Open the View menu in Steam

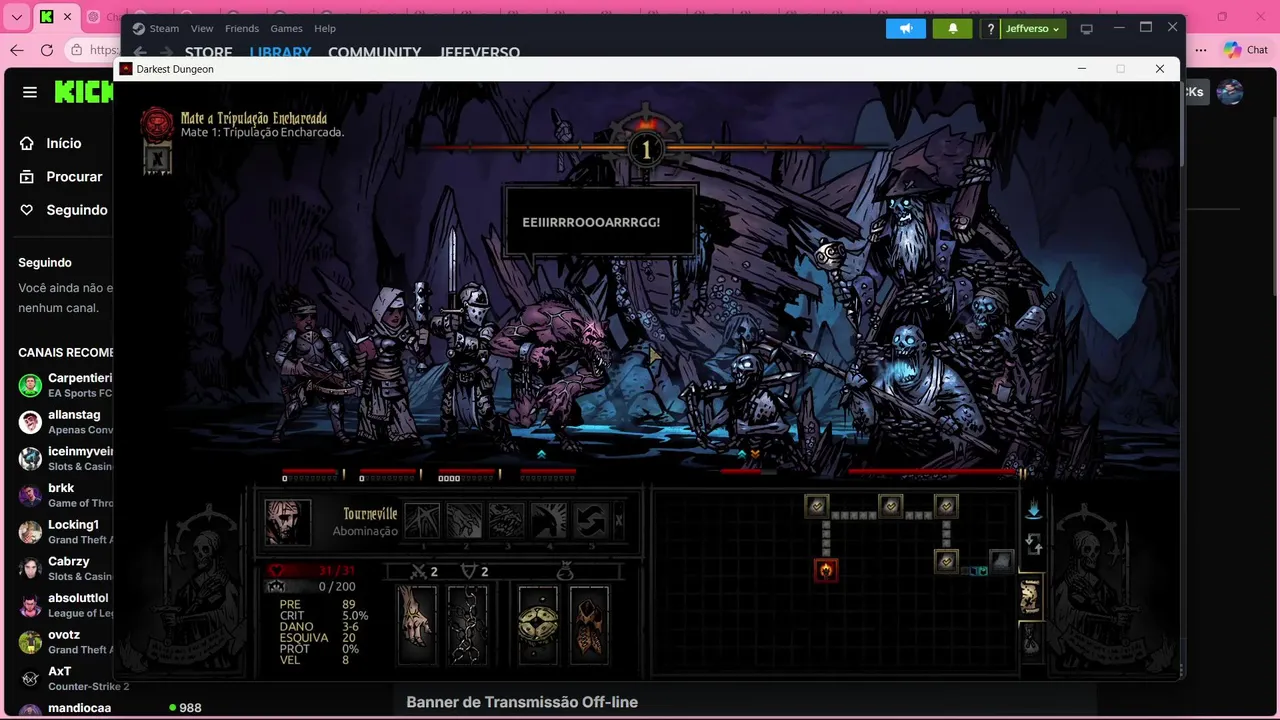202,28
